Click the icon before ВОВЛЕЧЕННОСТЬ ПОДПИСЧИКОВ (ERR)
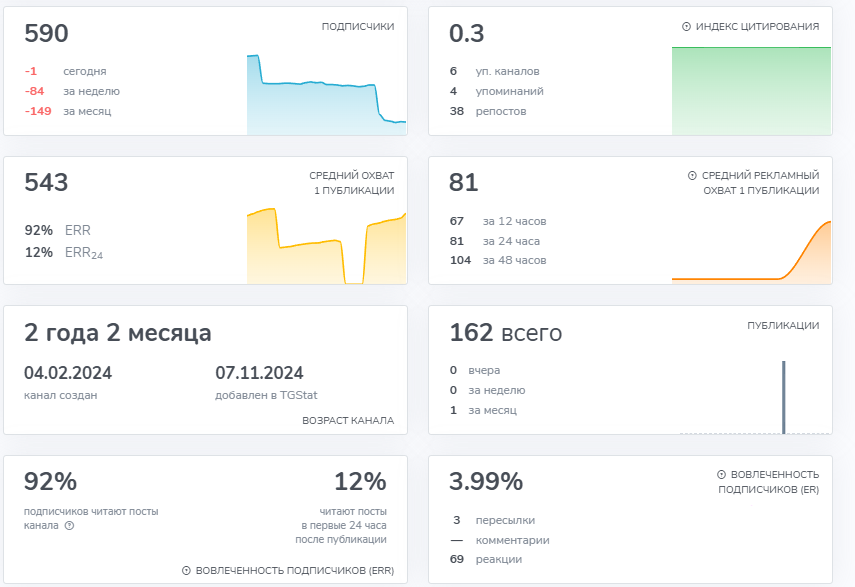The height and width of the screenshot is (587, 855). coord(186,571)
